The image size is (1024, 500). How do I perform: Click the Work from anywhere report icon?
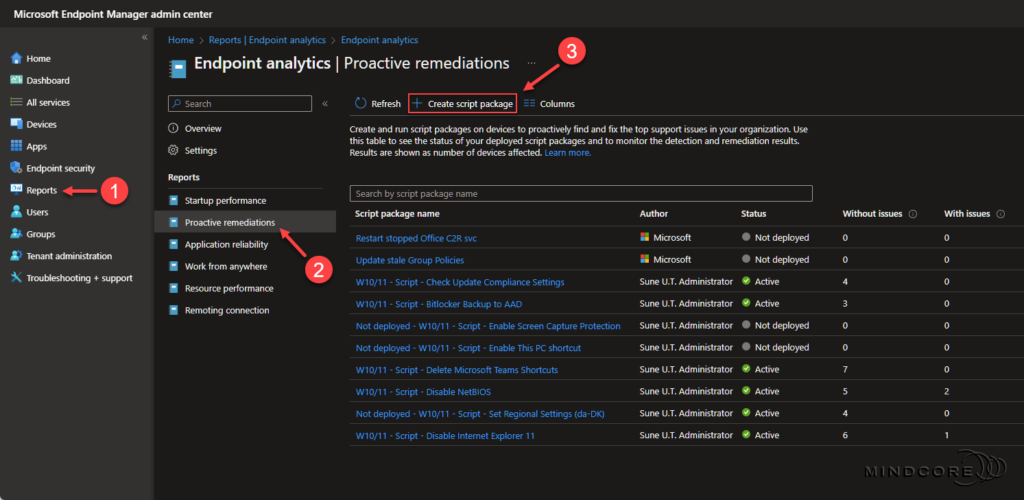[x=173, y=266]
